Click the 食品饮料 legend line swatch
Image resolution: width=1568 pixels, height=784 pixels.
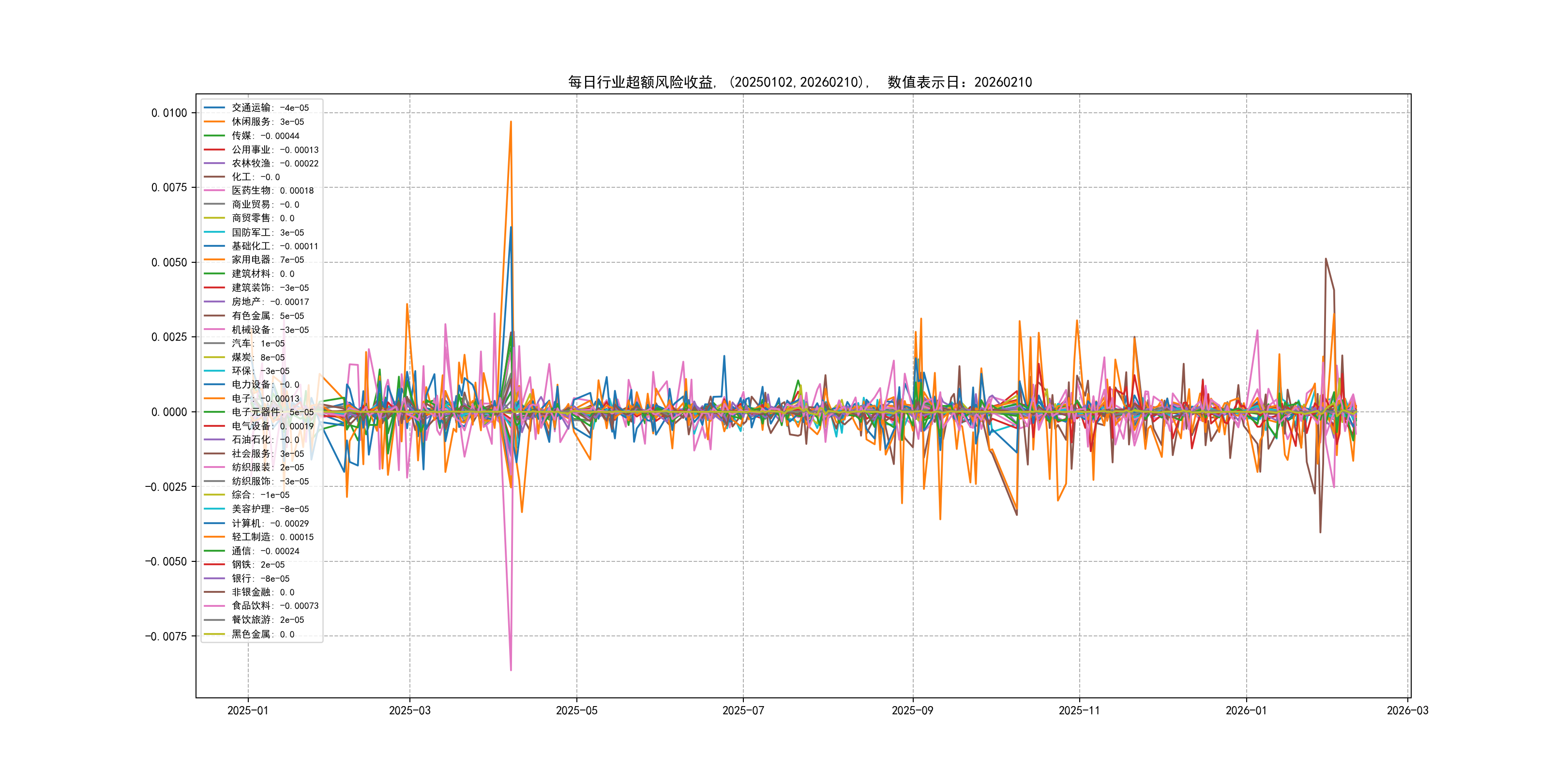pos(214,605)
